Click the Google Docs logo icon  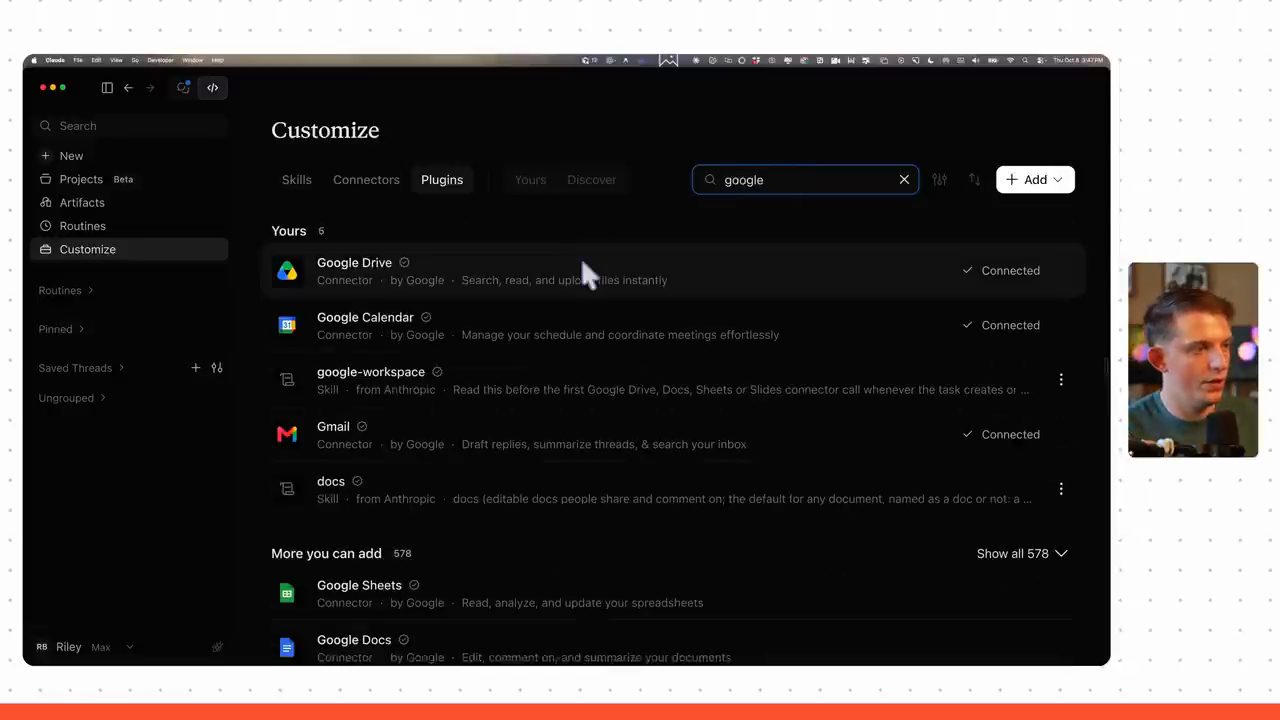coord(287,648)
